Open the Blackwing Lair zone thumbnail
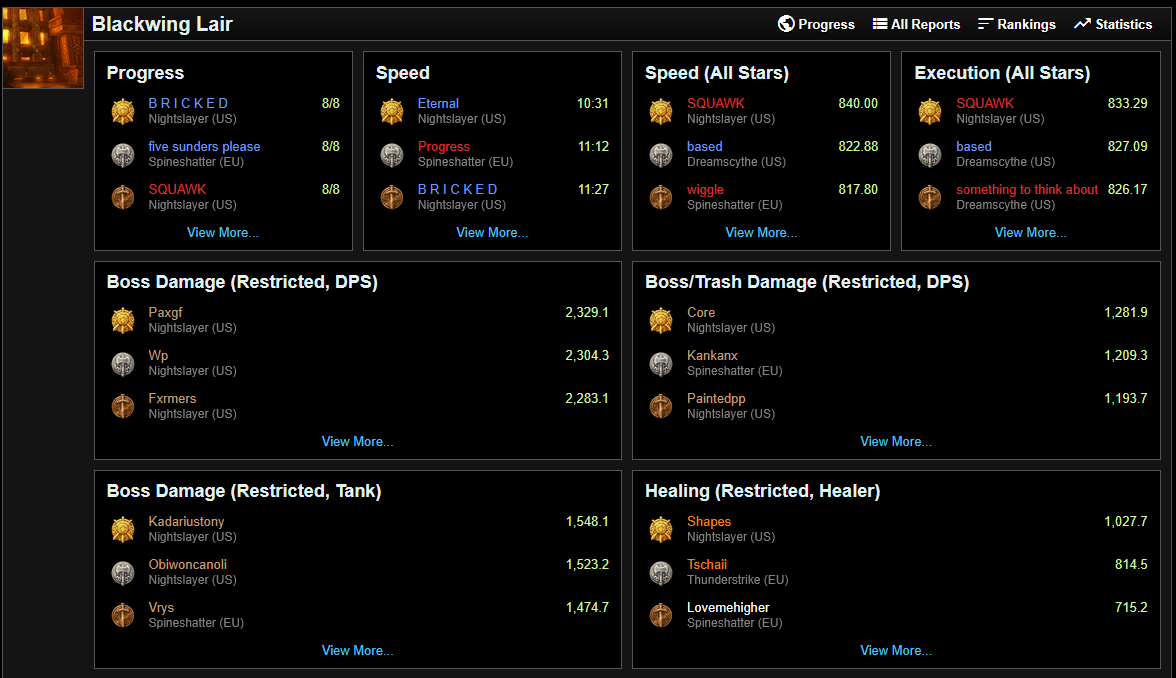Screen dimensions: 1176x678 pyautogui.click(x=43, y=48)
